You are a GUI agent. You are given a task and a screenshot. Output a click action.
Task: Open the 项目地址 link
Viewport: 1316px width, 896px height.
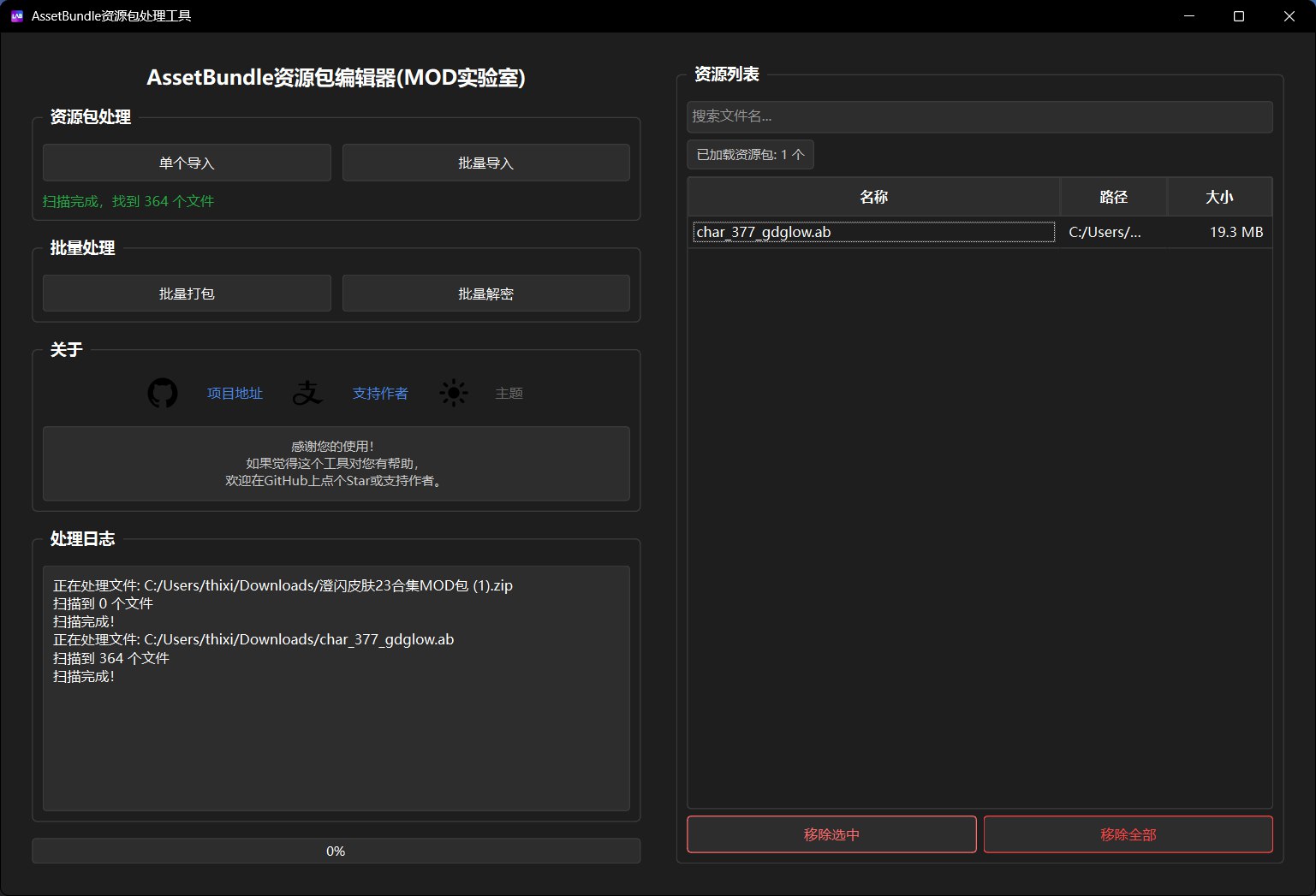234,393
